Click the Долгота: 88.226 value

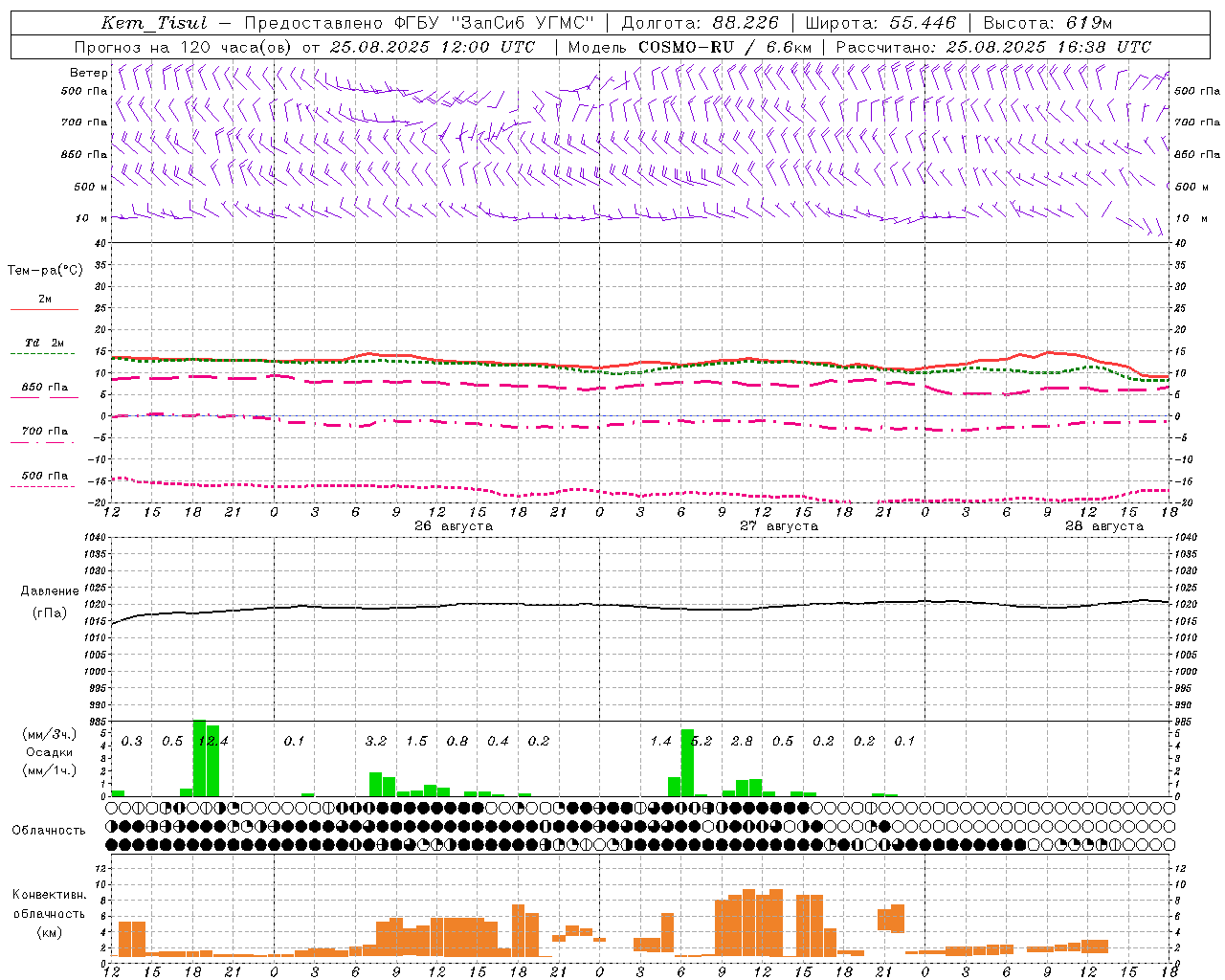point(701,23)
